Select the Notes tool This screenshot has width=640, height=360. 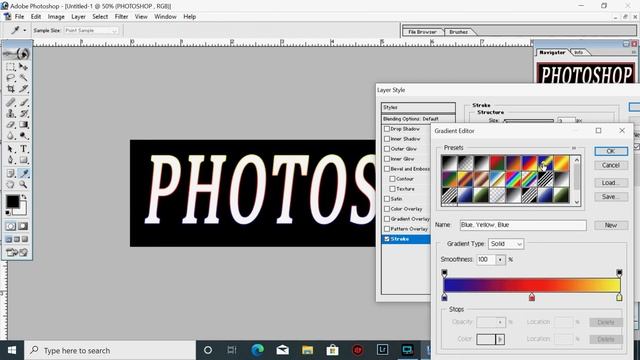[11, 173]
